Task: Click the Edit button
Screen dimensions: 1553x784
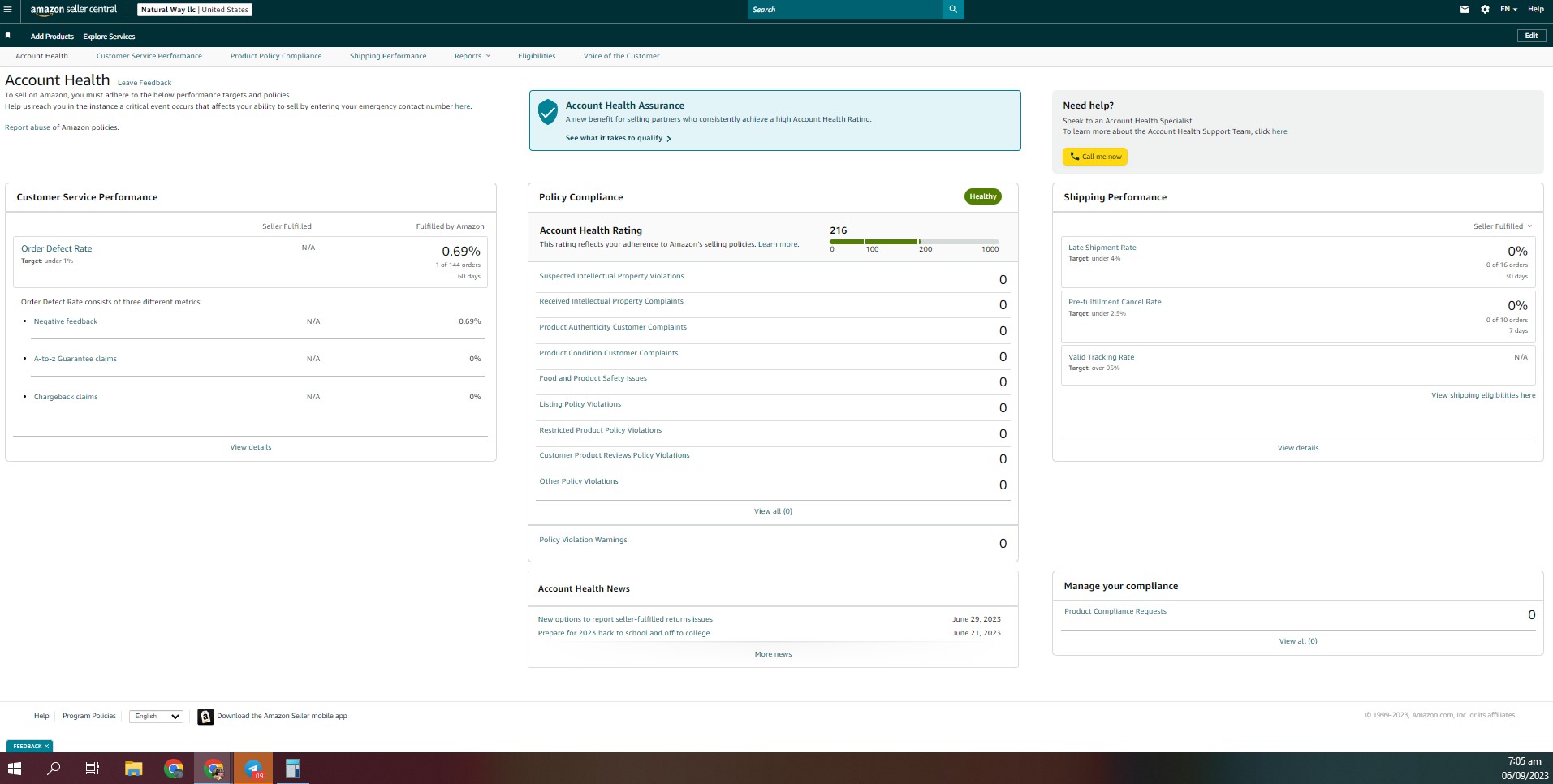Action: coord(1531,36)
